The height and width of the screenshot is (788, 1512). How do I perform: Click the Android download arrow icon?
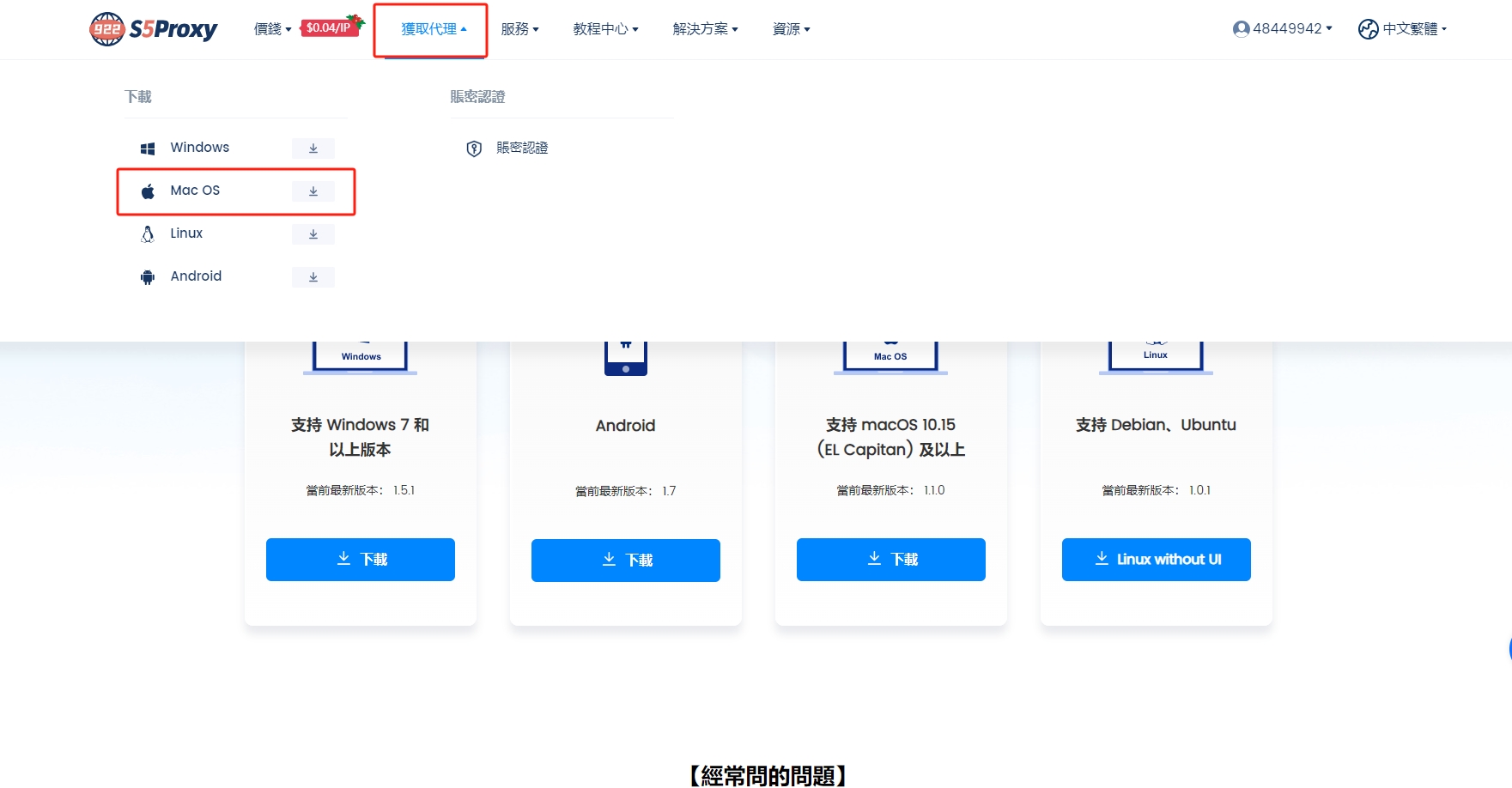tap(313, 277)
